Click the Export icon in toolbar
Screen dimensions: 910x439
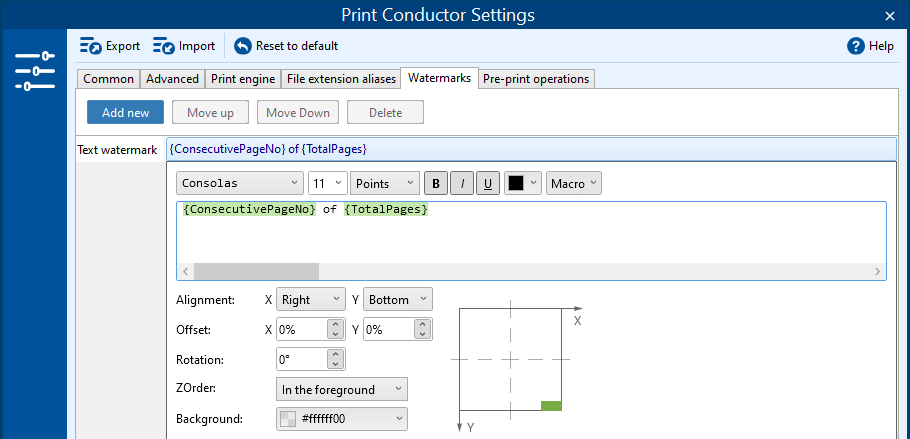[x=91, y=46]
